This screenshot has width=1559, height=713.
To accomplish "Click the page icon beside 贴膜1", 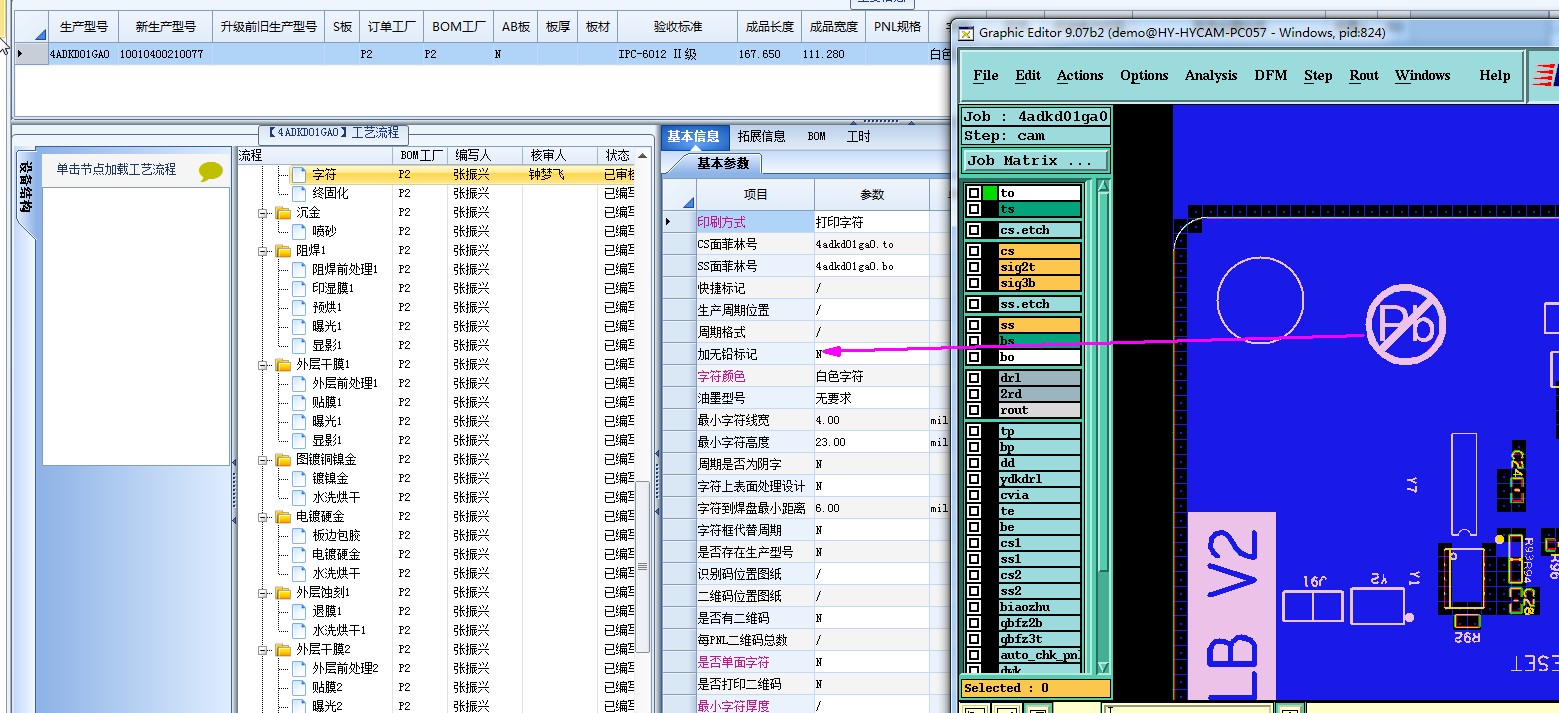I will [x=299, y=402].
